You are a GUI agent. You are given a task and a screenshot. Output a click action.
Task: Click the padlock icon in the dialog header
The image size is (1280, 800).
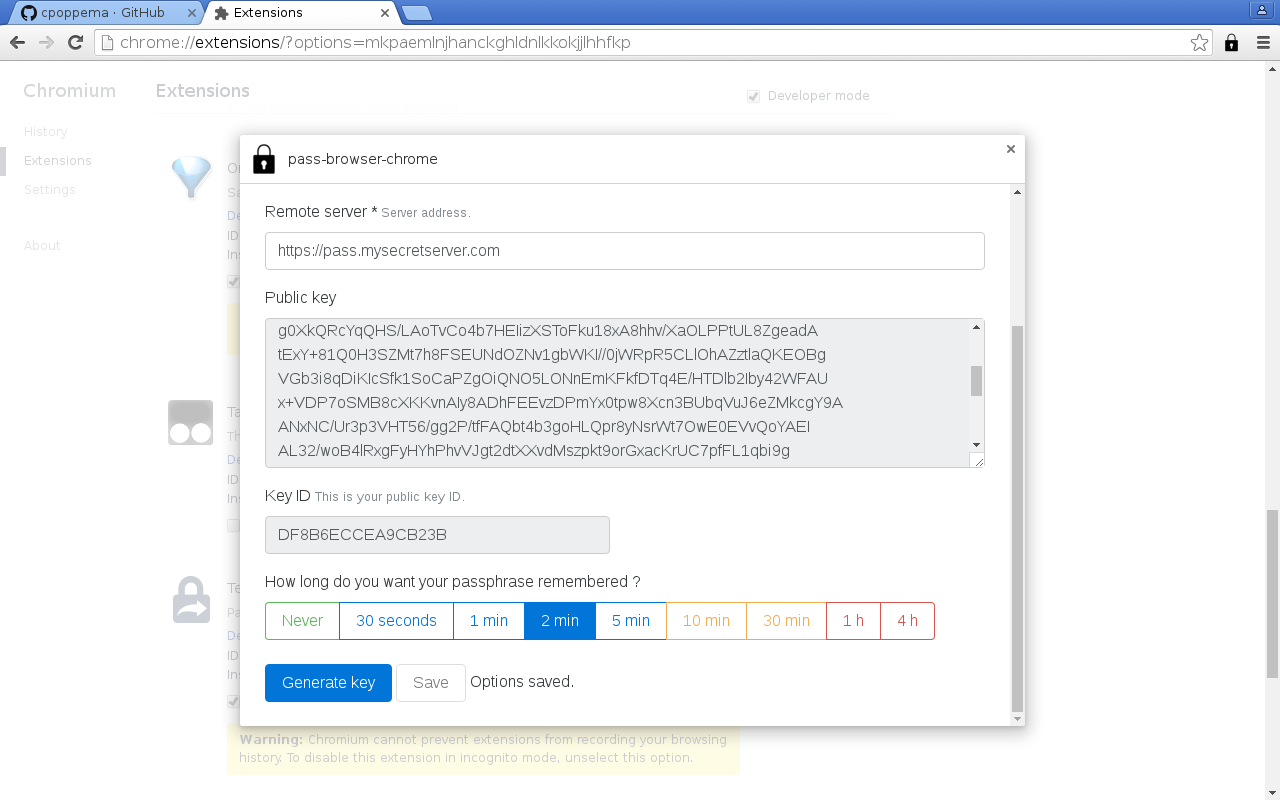pyautogui.click(x=264, y=158)
